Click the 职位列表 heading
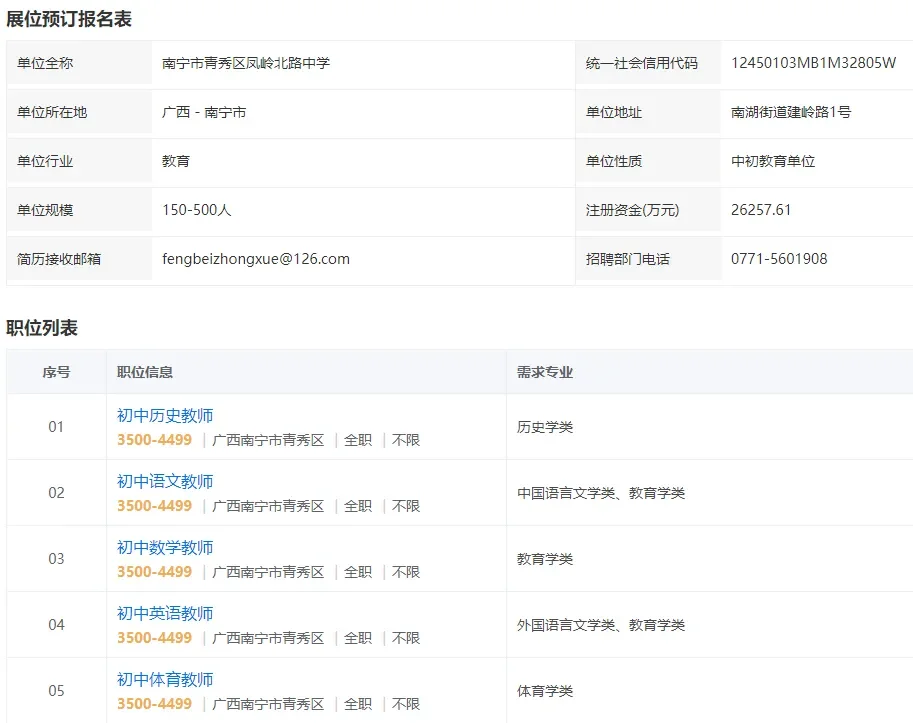This screenshot has height=723, width=913. tap(42, 328)
